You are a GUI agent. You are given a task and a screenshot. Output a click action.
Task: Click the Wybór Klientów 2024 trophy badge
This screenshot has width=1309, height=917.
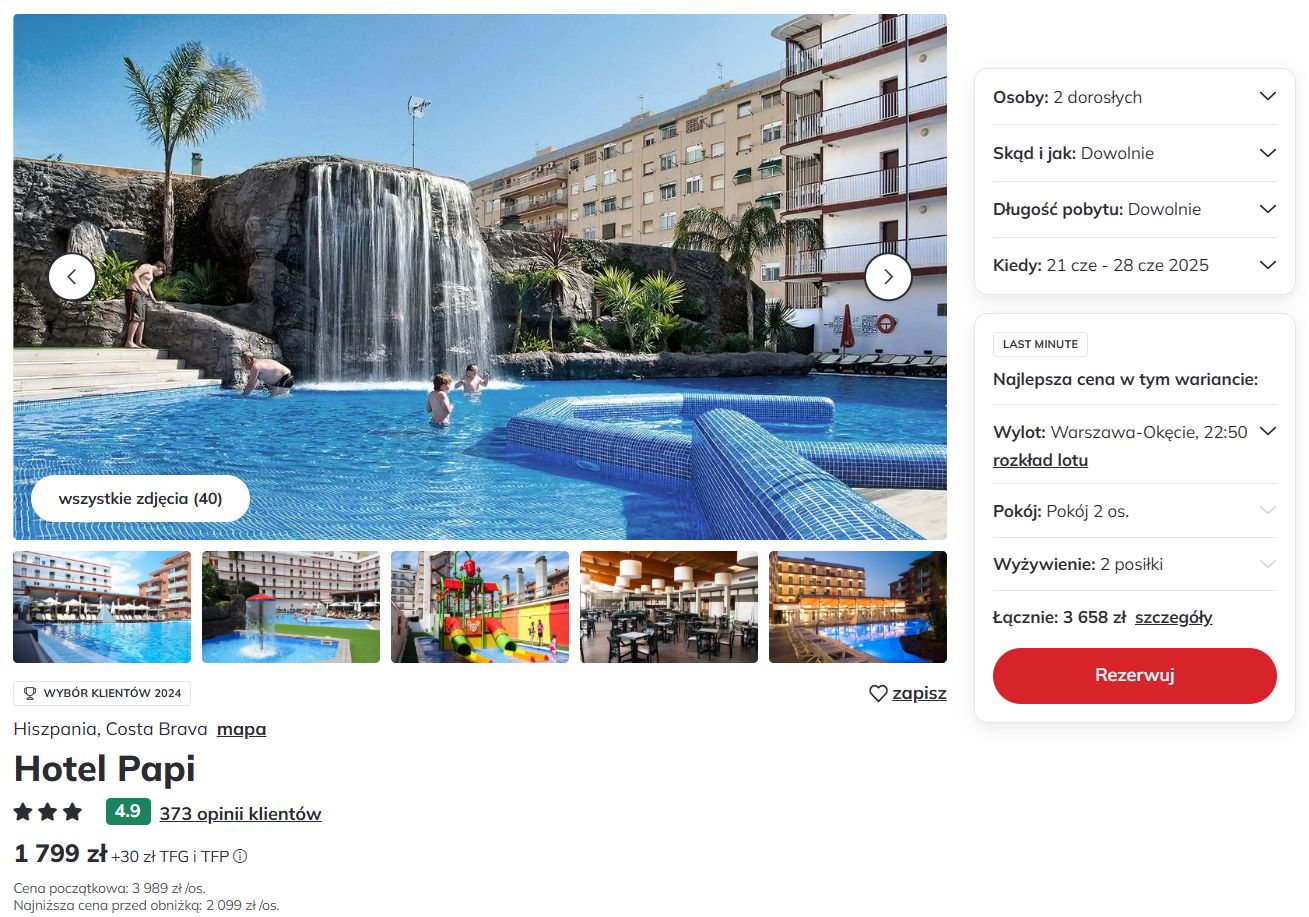click(x=102, y=693)
